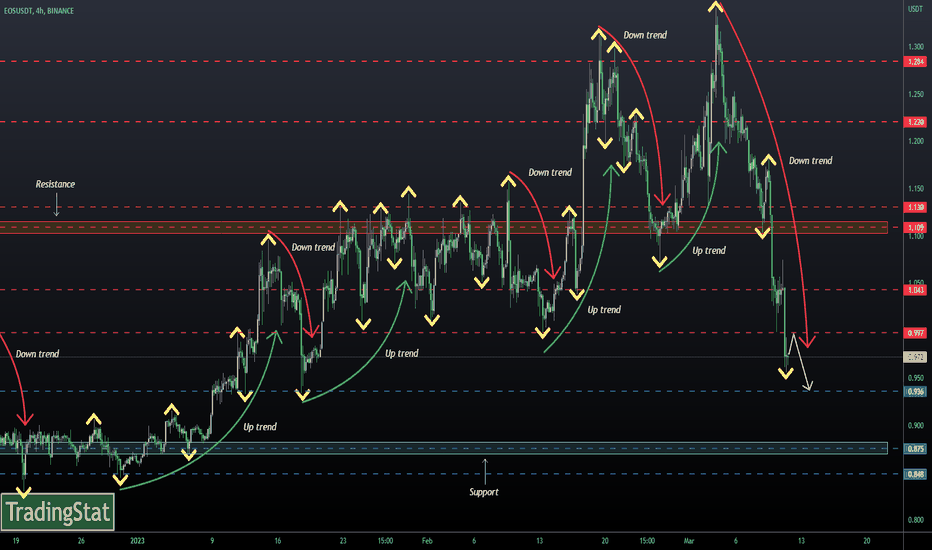The width and height of the screenshot is (932, 550).
Task: Click the 1.250 price axis tick
Action: [915, 94]
